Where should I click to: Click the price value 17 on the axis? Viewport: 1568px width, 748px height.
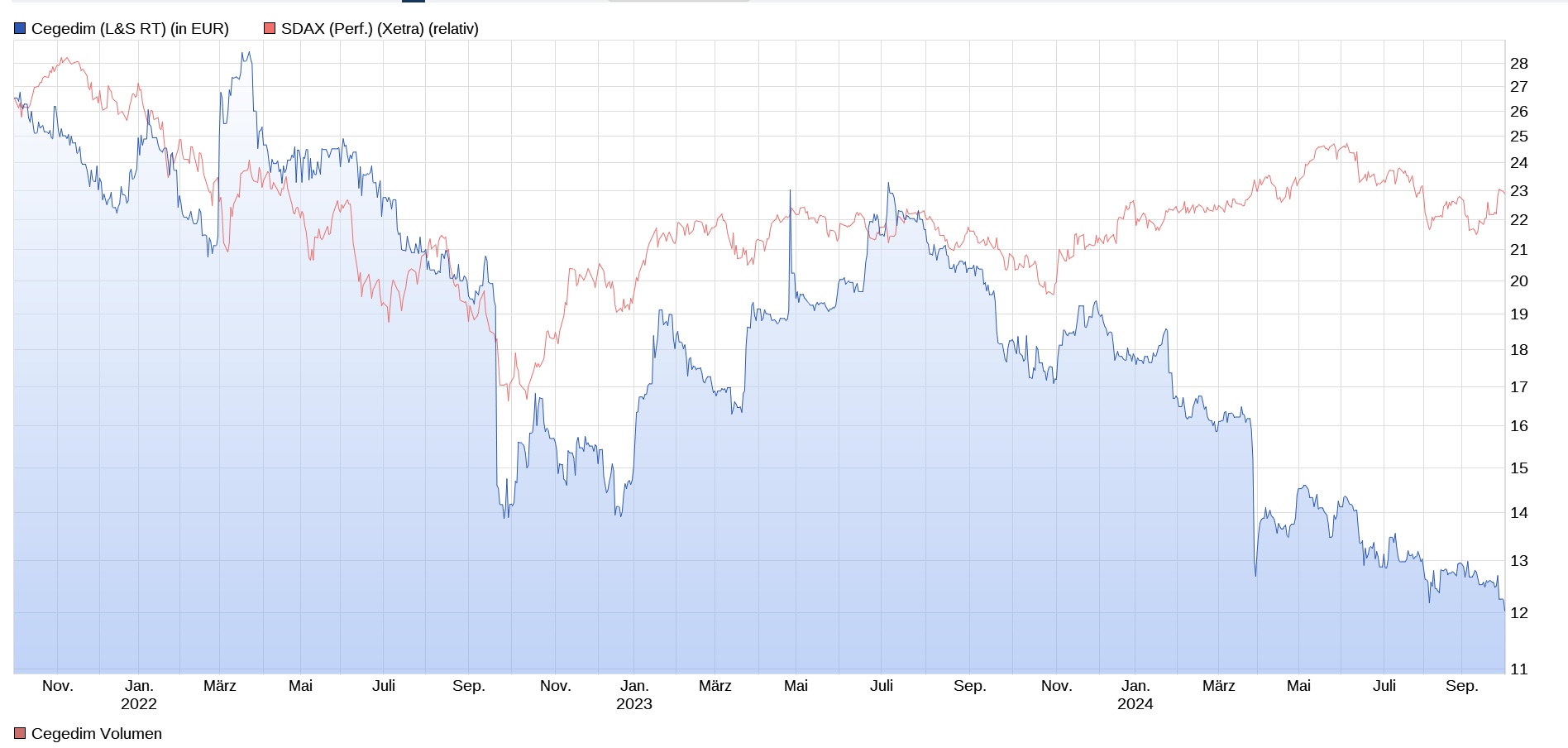coord(1519,387)
